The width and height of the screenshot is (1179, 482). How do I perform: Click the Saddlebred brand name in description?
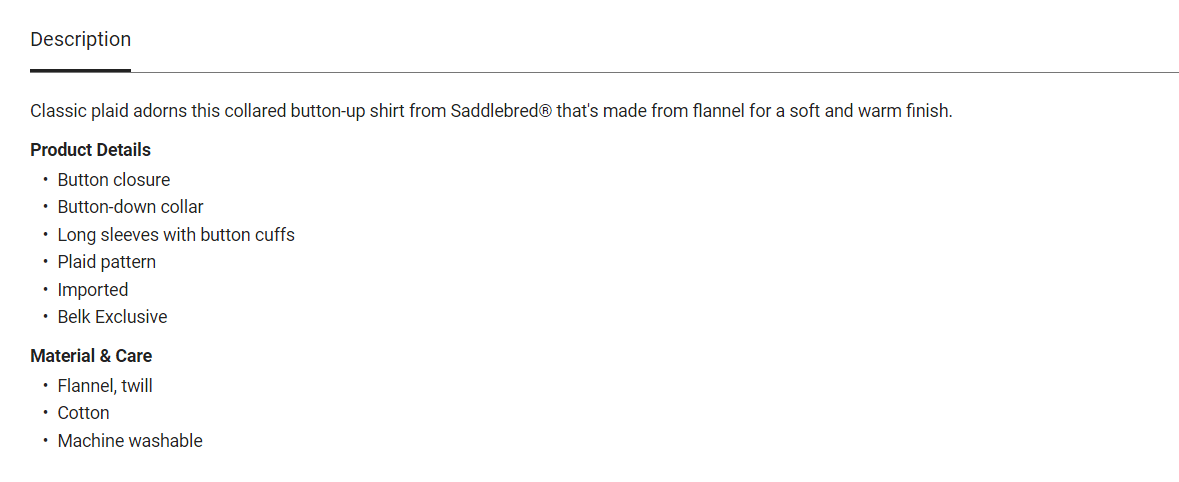494,111
